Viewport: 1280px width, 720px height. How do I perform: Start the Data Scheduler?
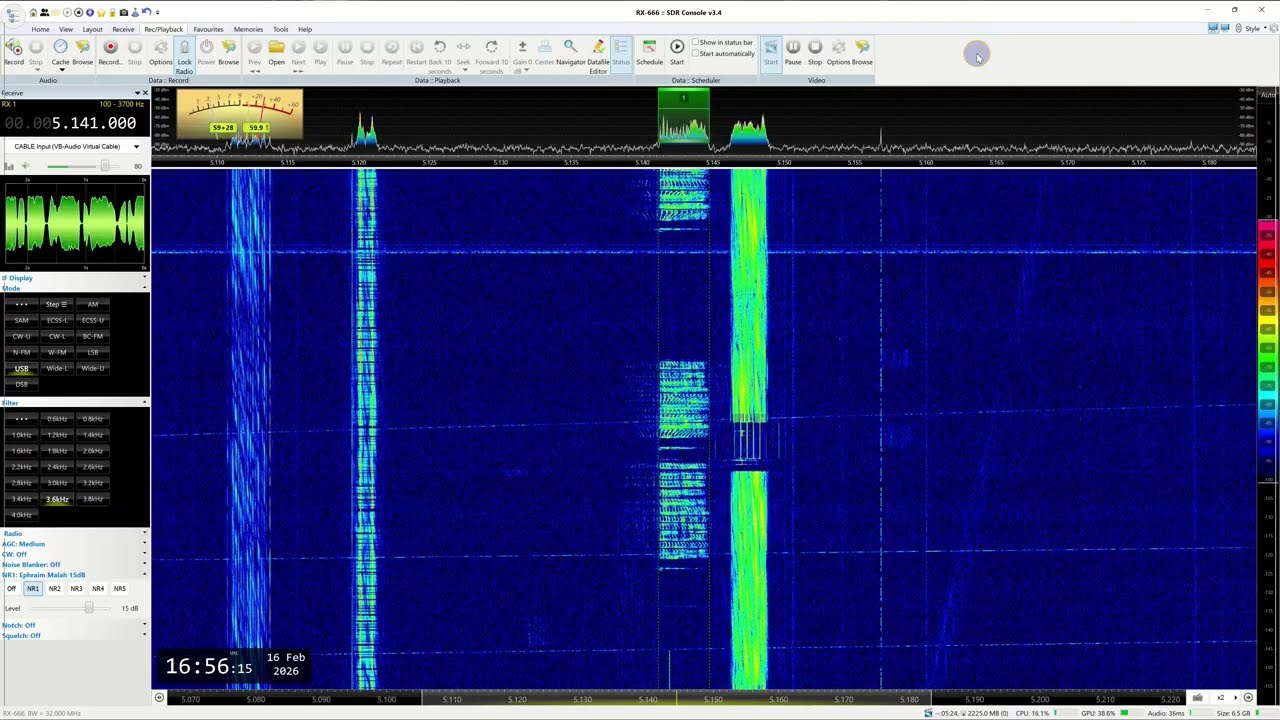click(x=677, y=52)
